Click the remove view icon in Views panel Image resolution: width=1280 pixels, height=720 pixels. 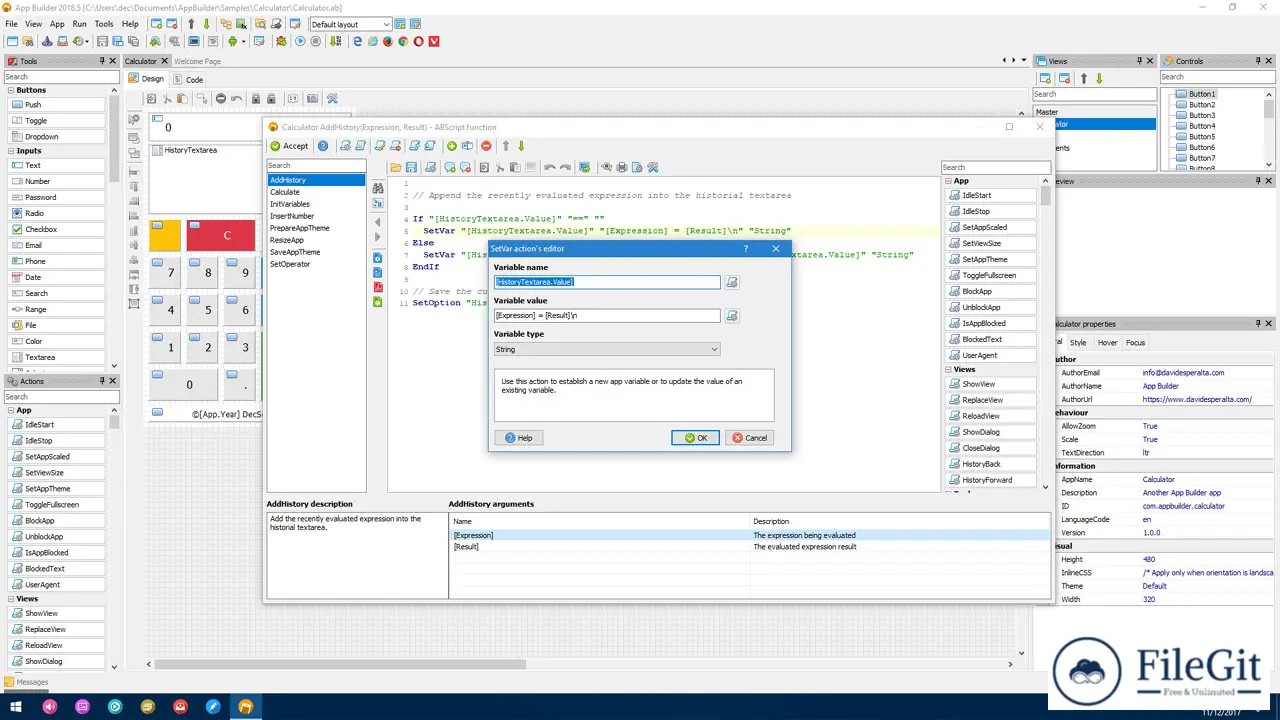pos(1064,78)
